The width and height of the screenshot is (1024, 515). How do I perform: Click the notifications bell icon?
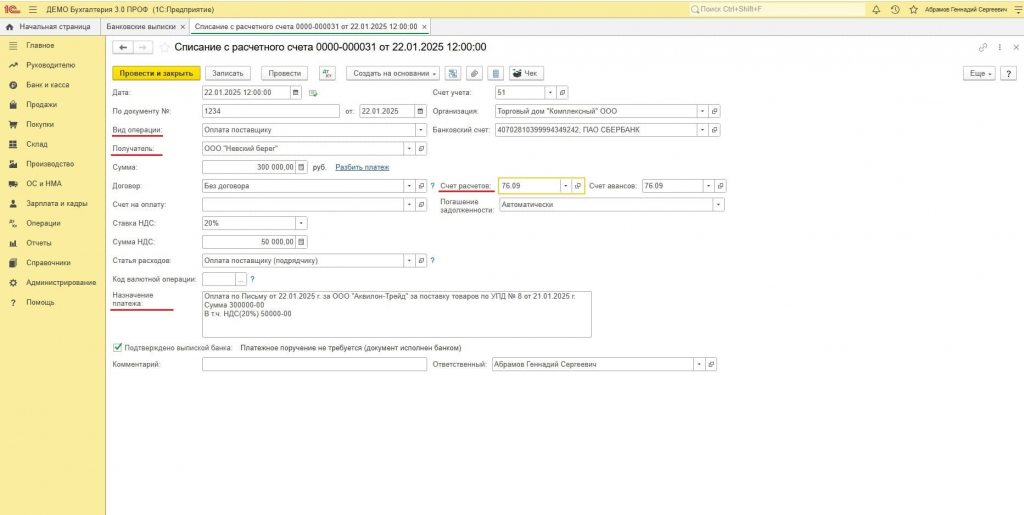[876, 10]
